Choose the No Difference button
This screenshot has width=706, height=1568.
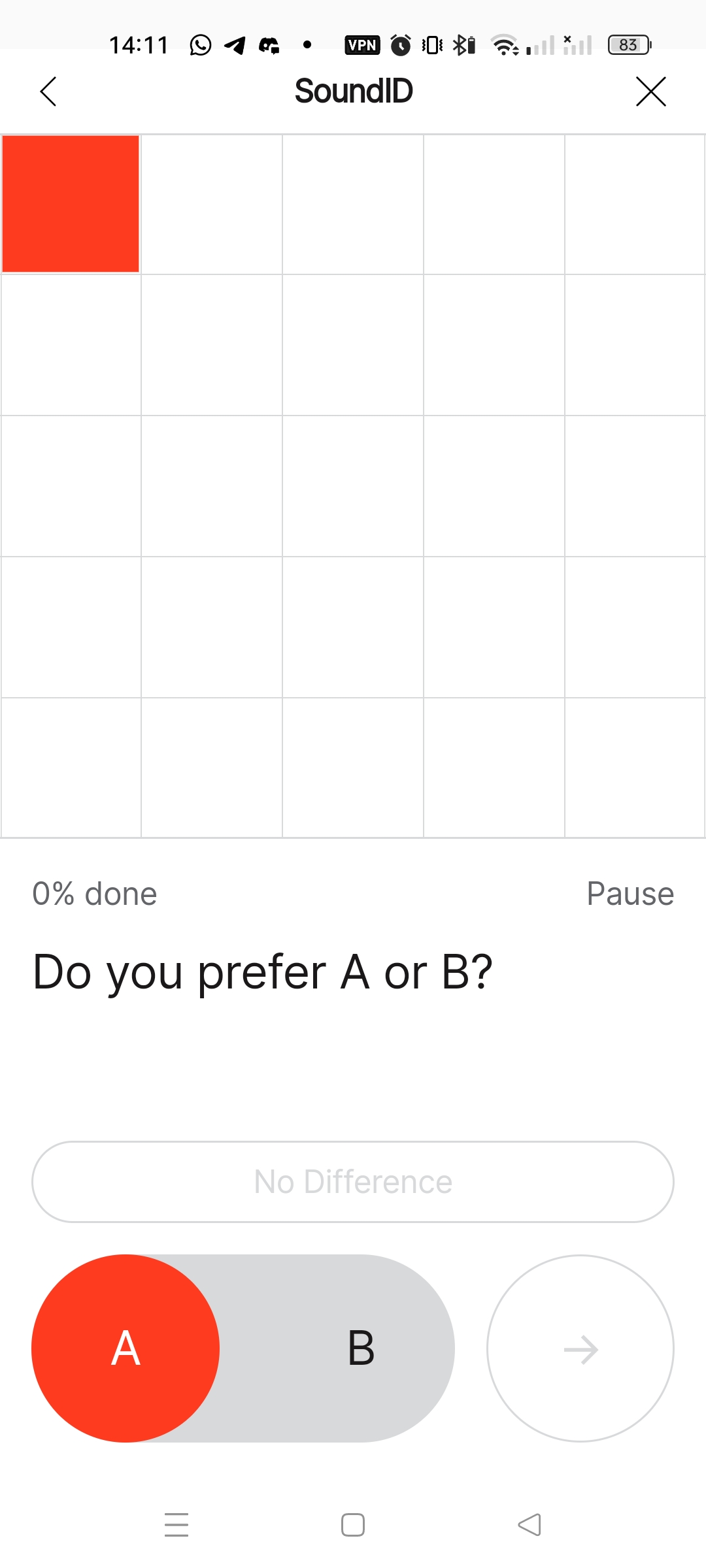[x=353, y=1181]
